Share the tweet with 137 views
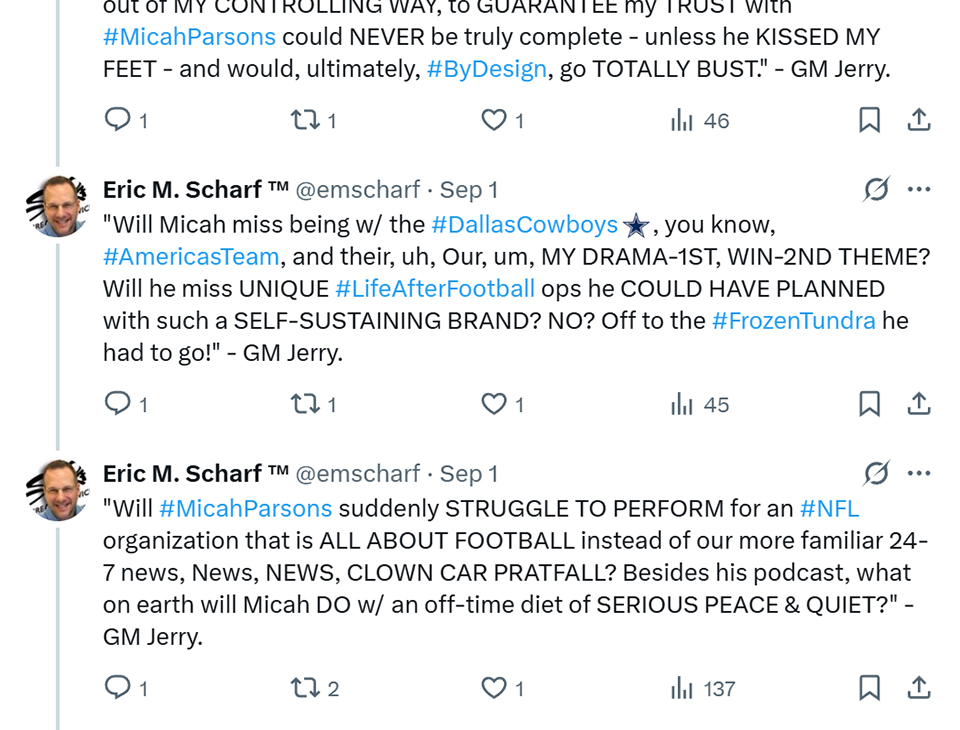The width and height of the screenshot is (960, 730). (x=919, y=689)
